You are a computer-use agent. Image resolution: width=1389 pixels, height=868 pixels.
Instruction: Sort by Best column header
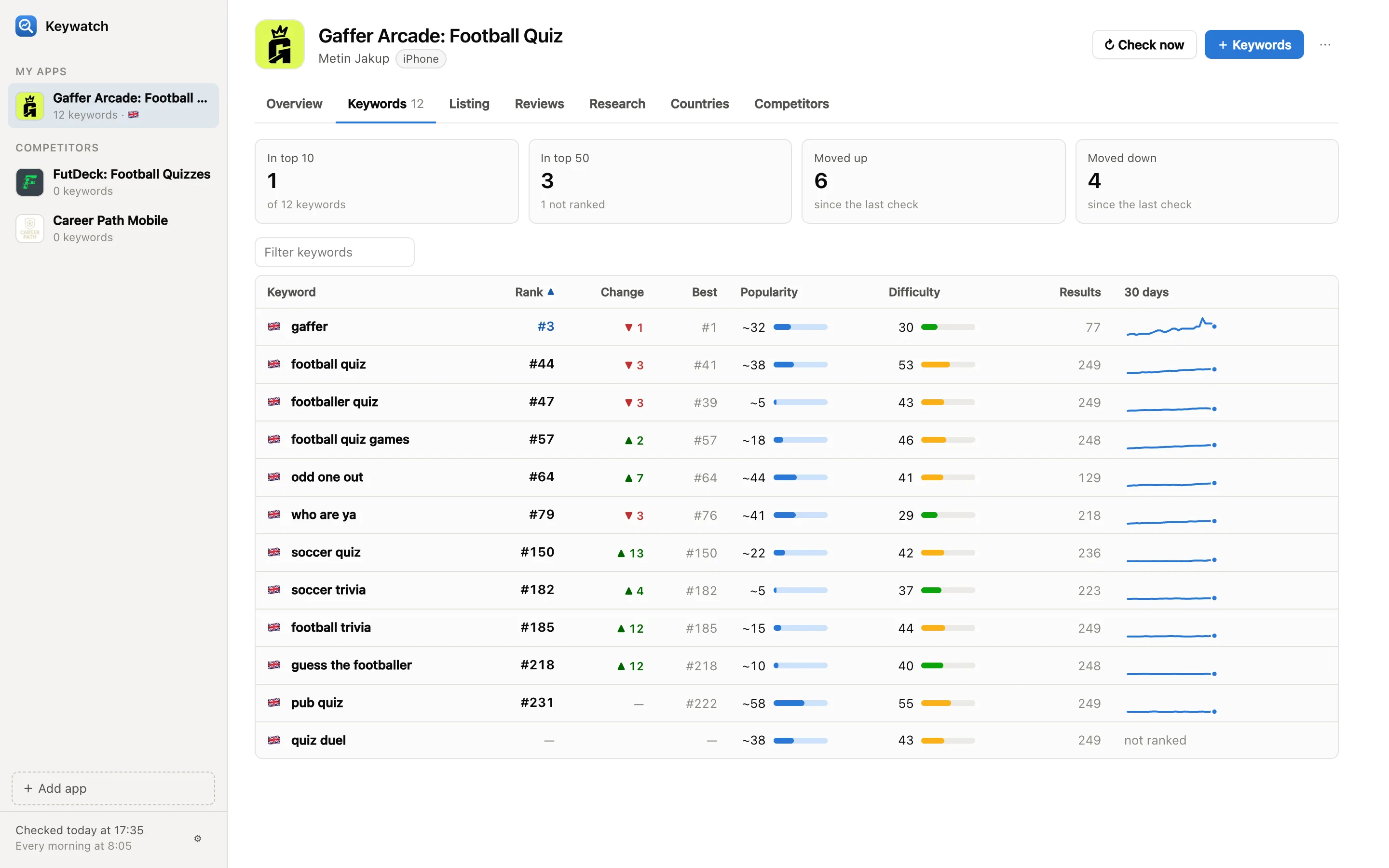point(704,292)
